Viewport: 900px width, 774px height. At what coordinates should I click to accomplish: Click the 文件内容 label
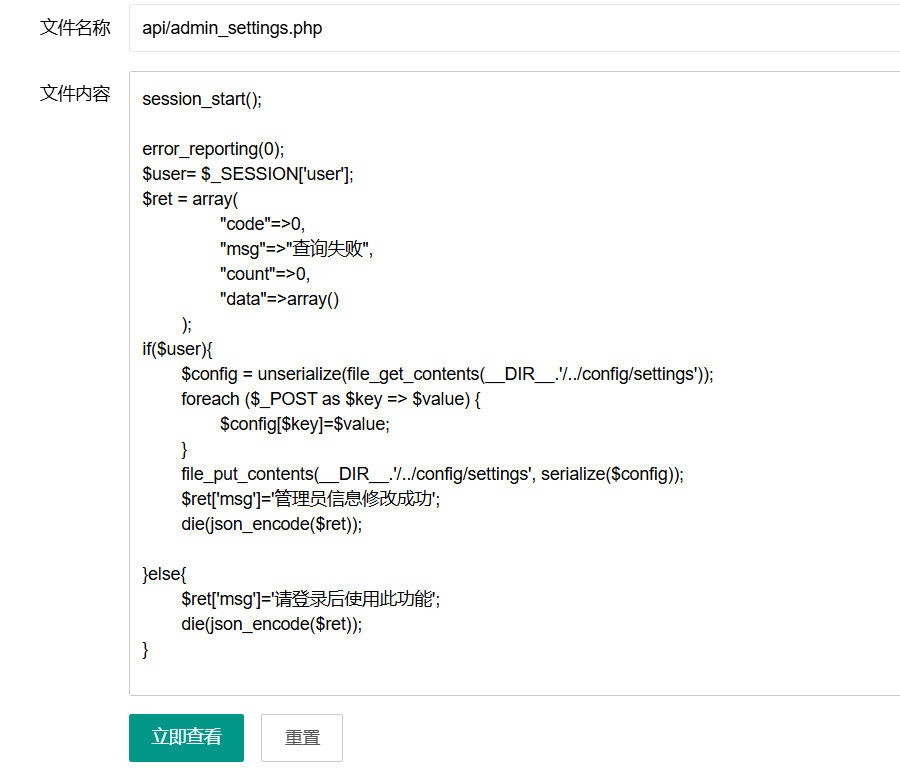click(75, 94)
